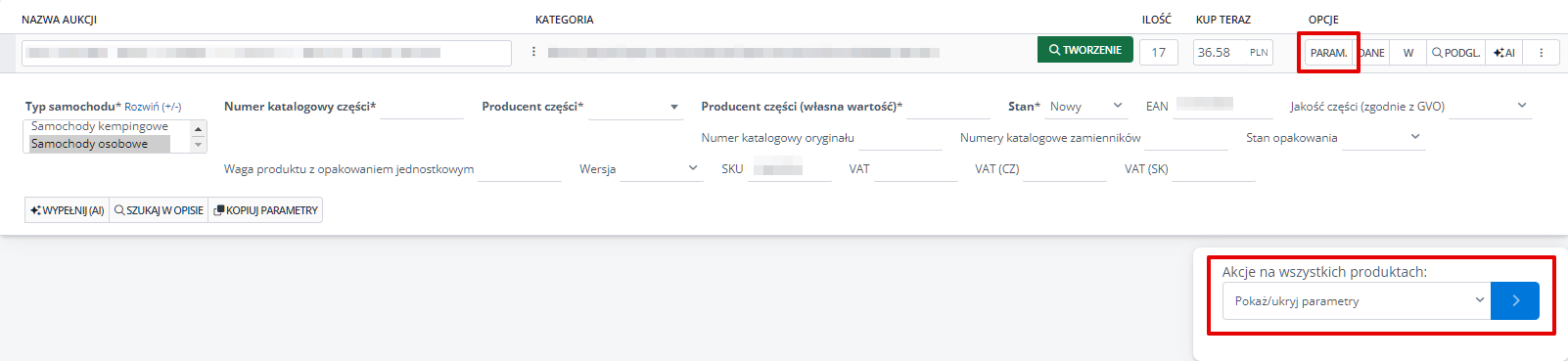Screen dimensions: 1568x361
Task: Open the PARAM. options tab
Action: [x=1328, y=53]
